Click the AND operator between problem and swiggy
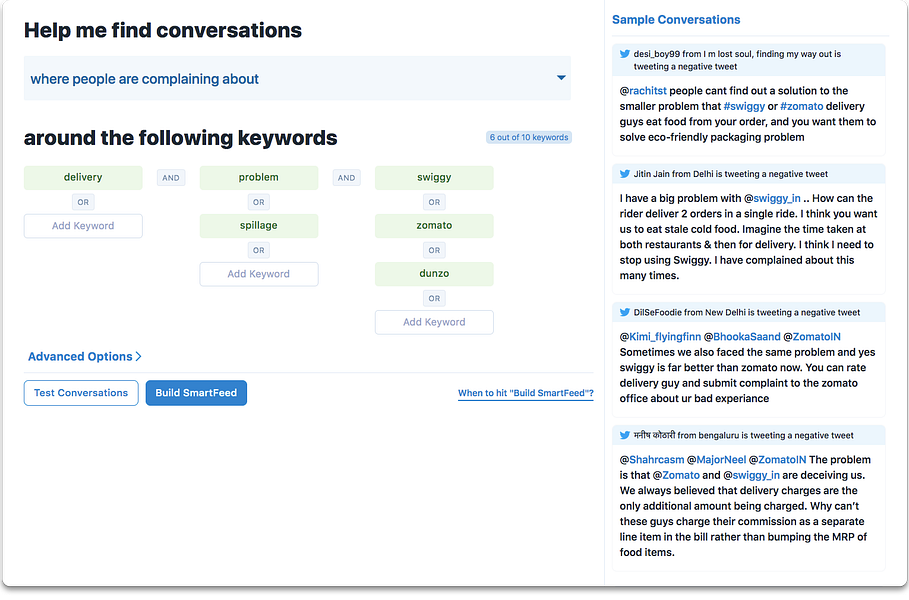Screen dimensions: 909x600 [347, 178]
